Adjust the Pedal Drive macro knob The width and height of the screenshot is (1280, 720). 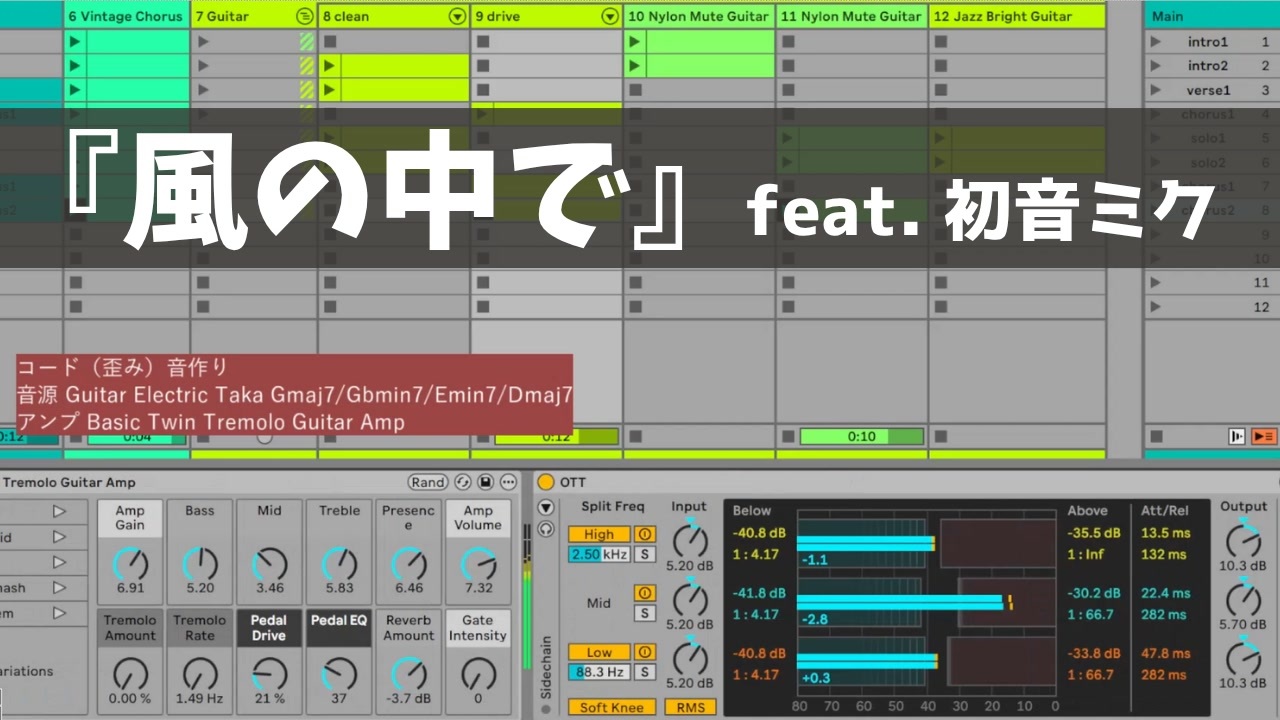pos(269,674)
